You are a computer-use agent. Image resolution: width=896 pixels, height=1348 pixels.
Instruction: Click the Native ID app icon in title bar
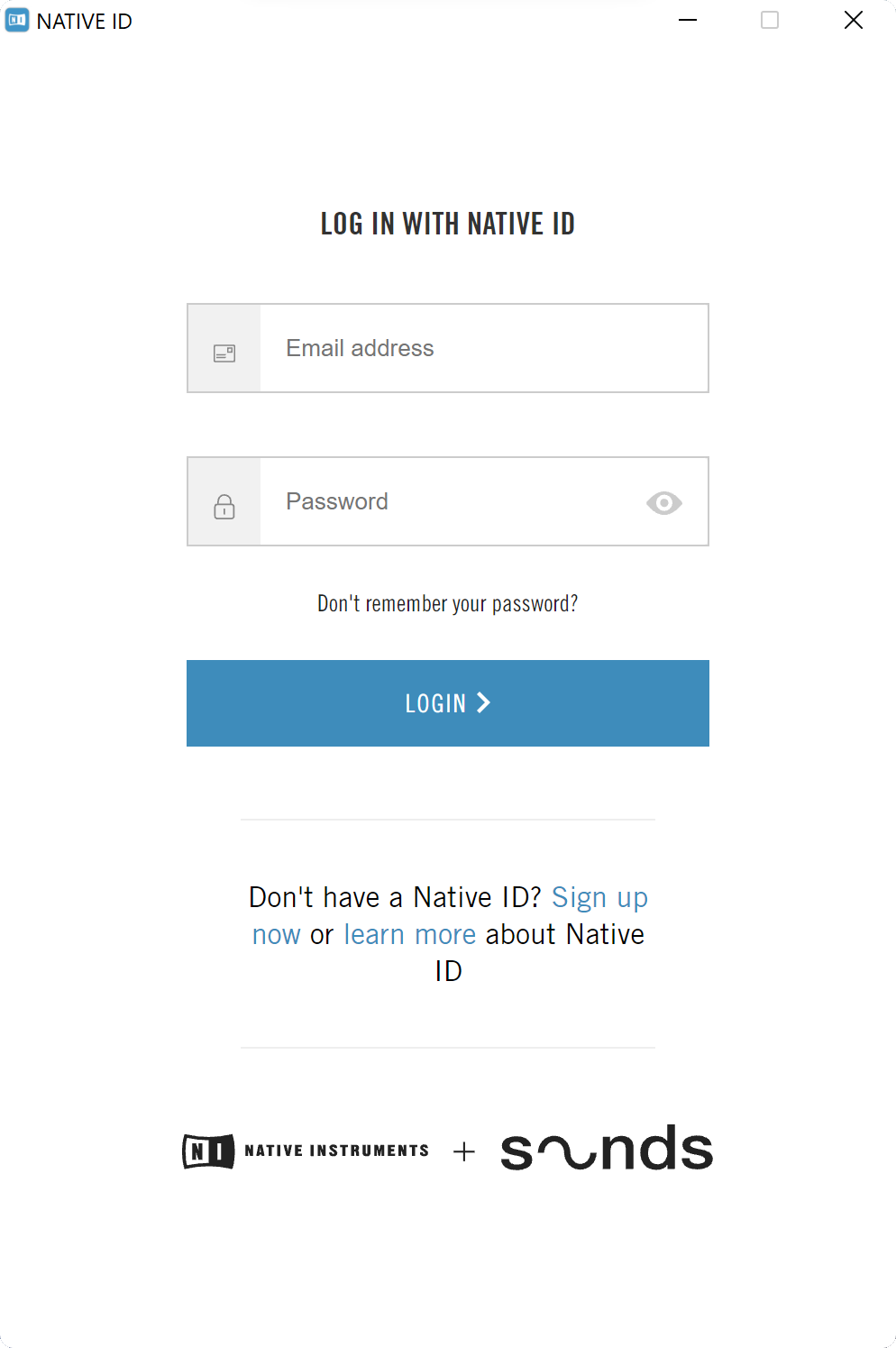pyautogui.click(x=17, y=21)
